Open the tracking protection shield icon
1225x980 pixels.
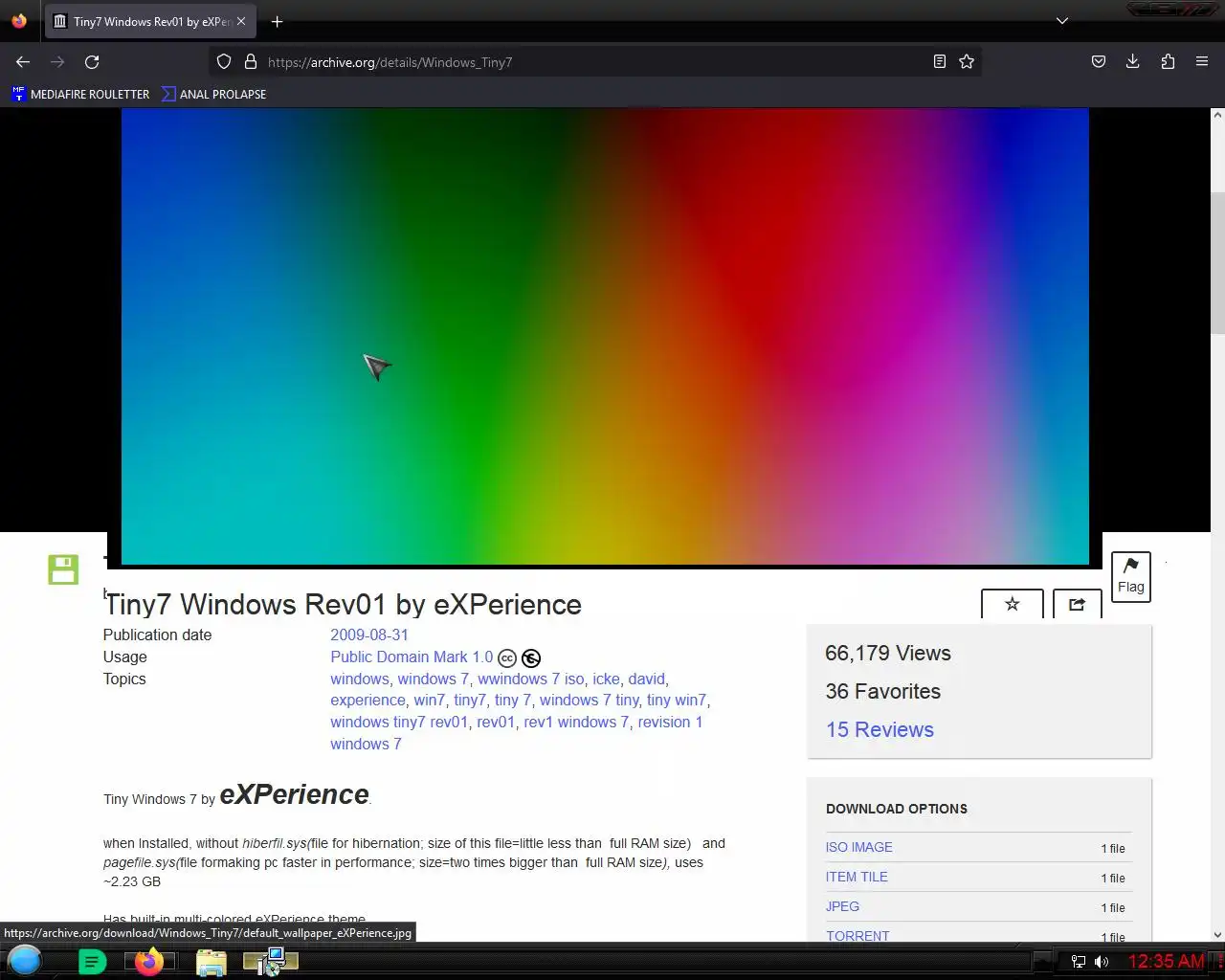coord(224,61)
